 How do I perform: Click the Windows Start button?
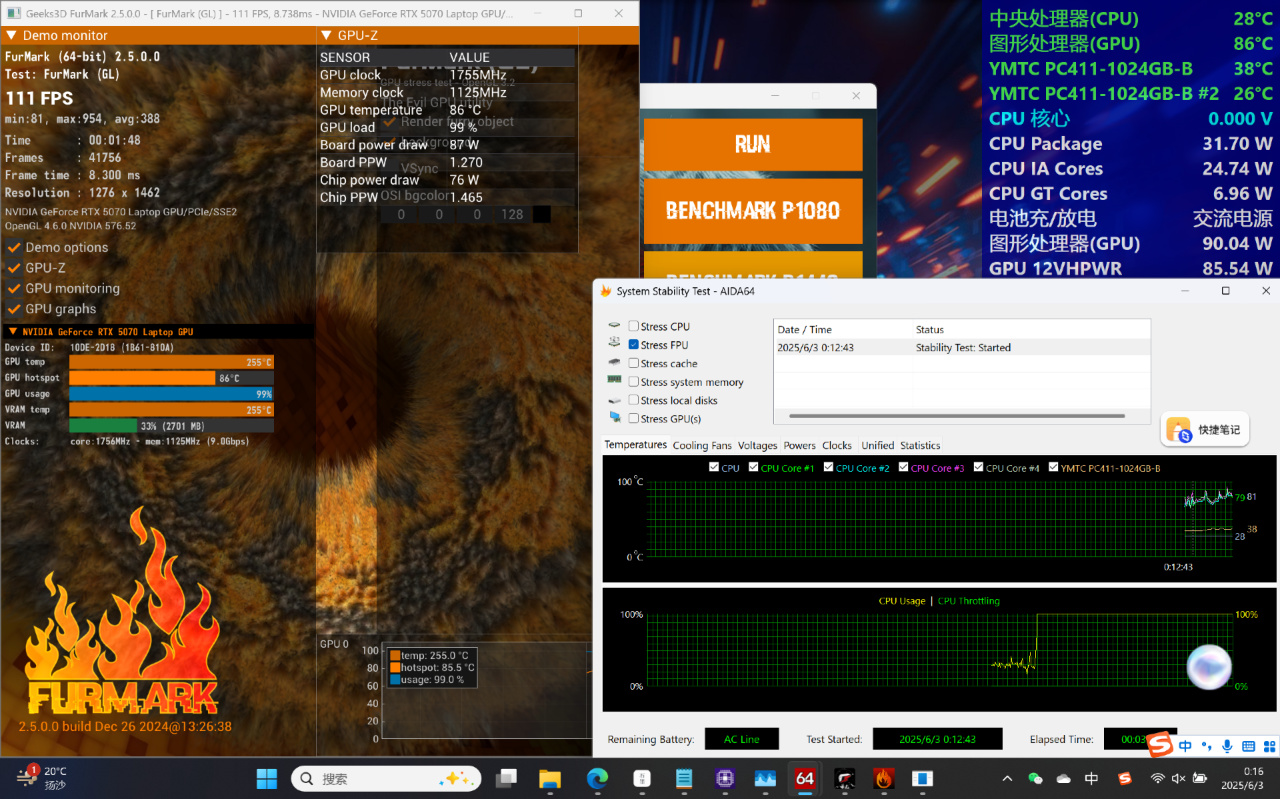click(x=267, y=778)
